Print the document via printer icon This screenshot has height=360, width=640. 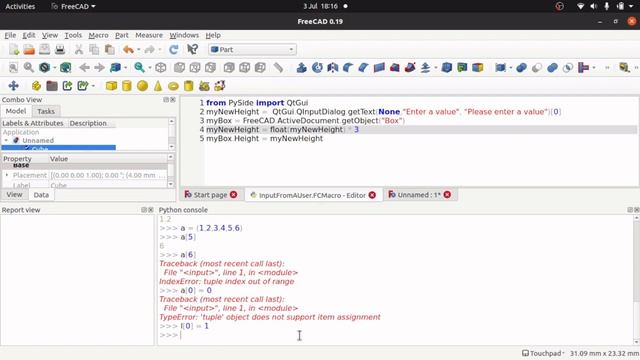tap(60, 50)
